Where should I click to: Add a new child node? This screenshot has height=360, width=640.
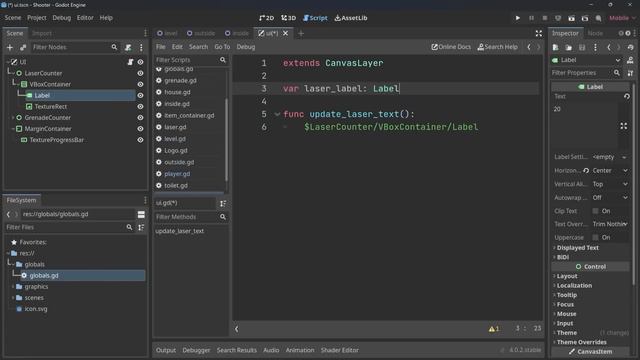tap(10, 47)
